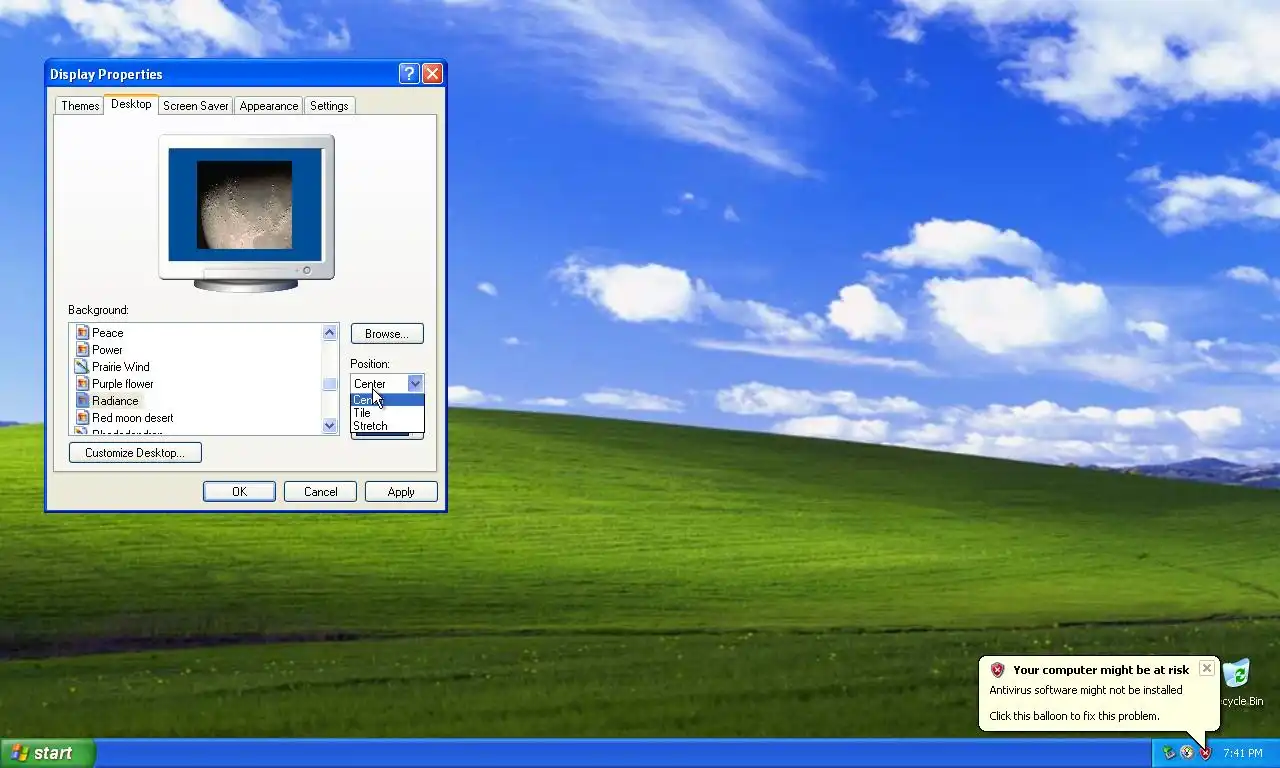Click the Power wallpaper file icon
The height and width of the screenshot is (768, 1280).
click(x=82, y=350)
